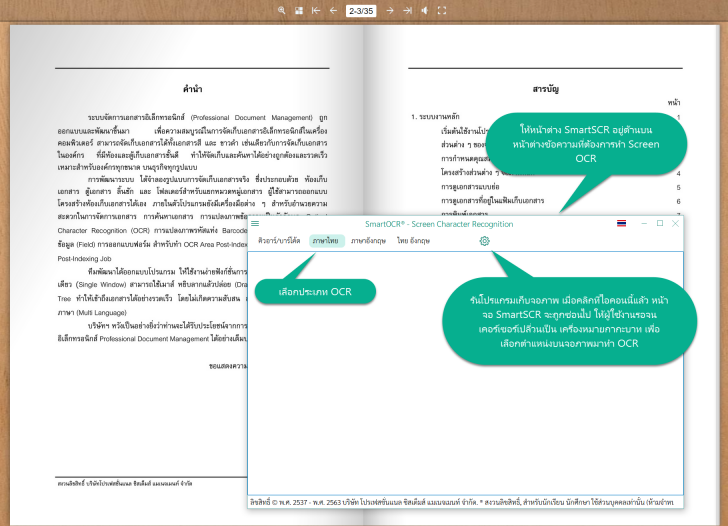The width and height of the screenshot is (728, 526).
Task: Select the ภาษาไทย OCR tab
Action: [326, 241]
